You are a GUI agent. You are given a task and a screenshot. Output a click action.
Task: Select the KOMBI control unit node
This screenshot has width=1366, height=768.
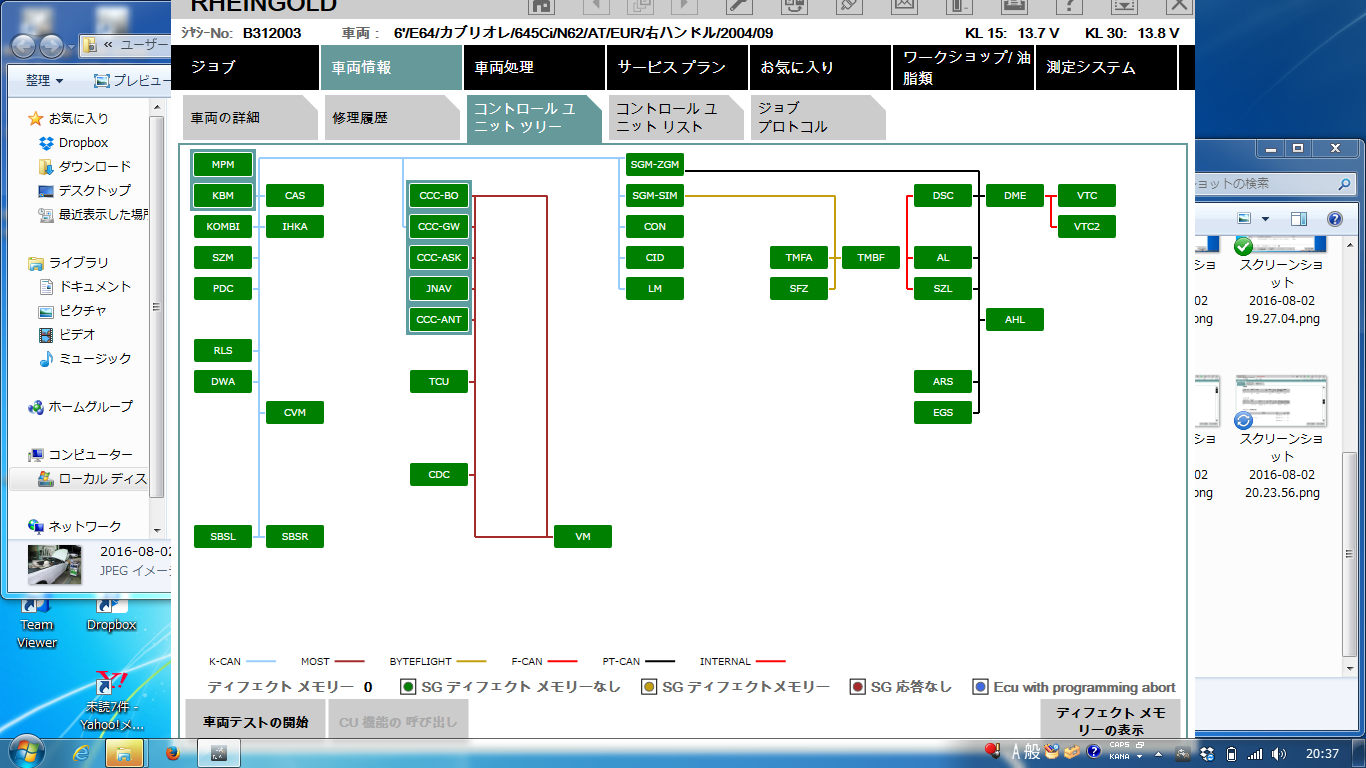(x=223, y=227)
